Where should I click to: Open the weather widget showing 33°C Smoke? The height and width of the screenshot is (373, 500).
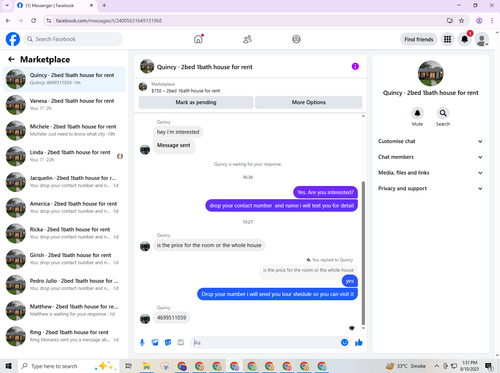(406, 366)
